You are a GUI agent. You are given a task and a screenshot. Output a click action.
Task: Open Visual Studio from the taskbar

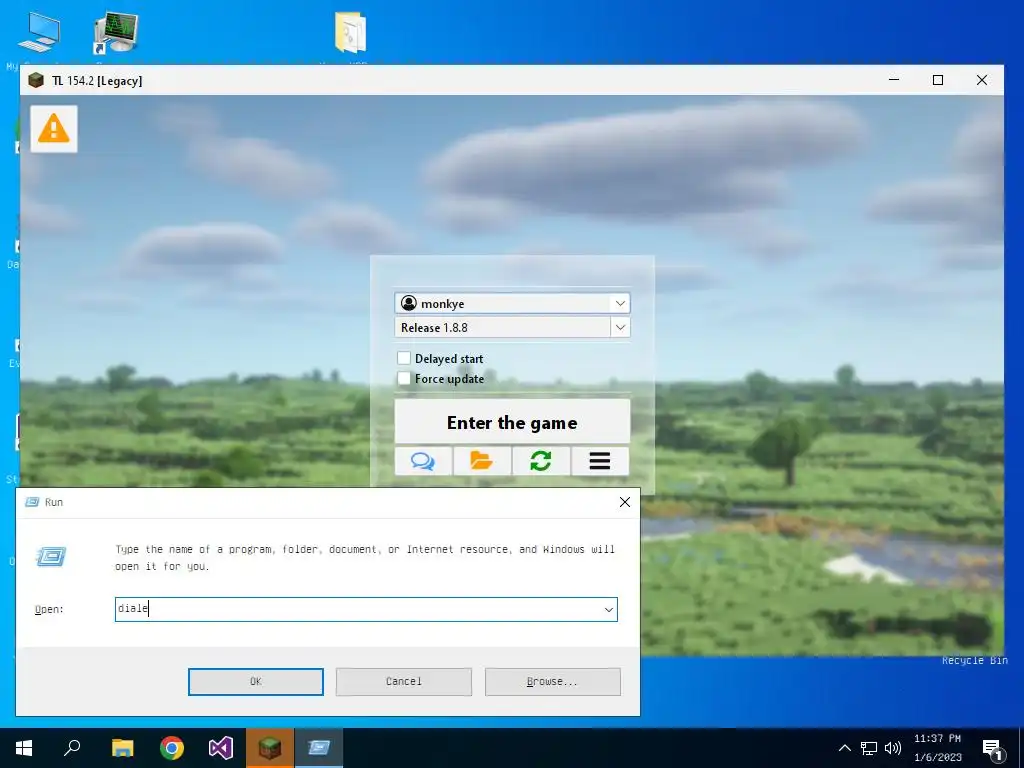click(221, 748)
